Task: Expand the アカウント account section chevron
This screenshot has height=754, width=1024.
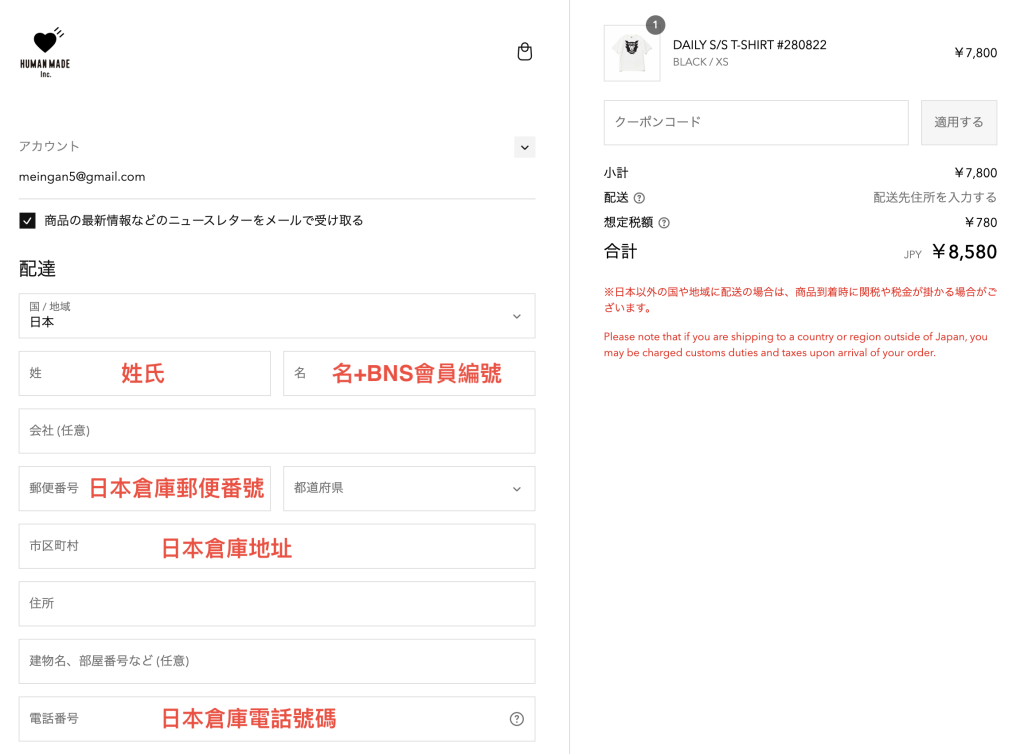Action: click(x=524, y=147)
